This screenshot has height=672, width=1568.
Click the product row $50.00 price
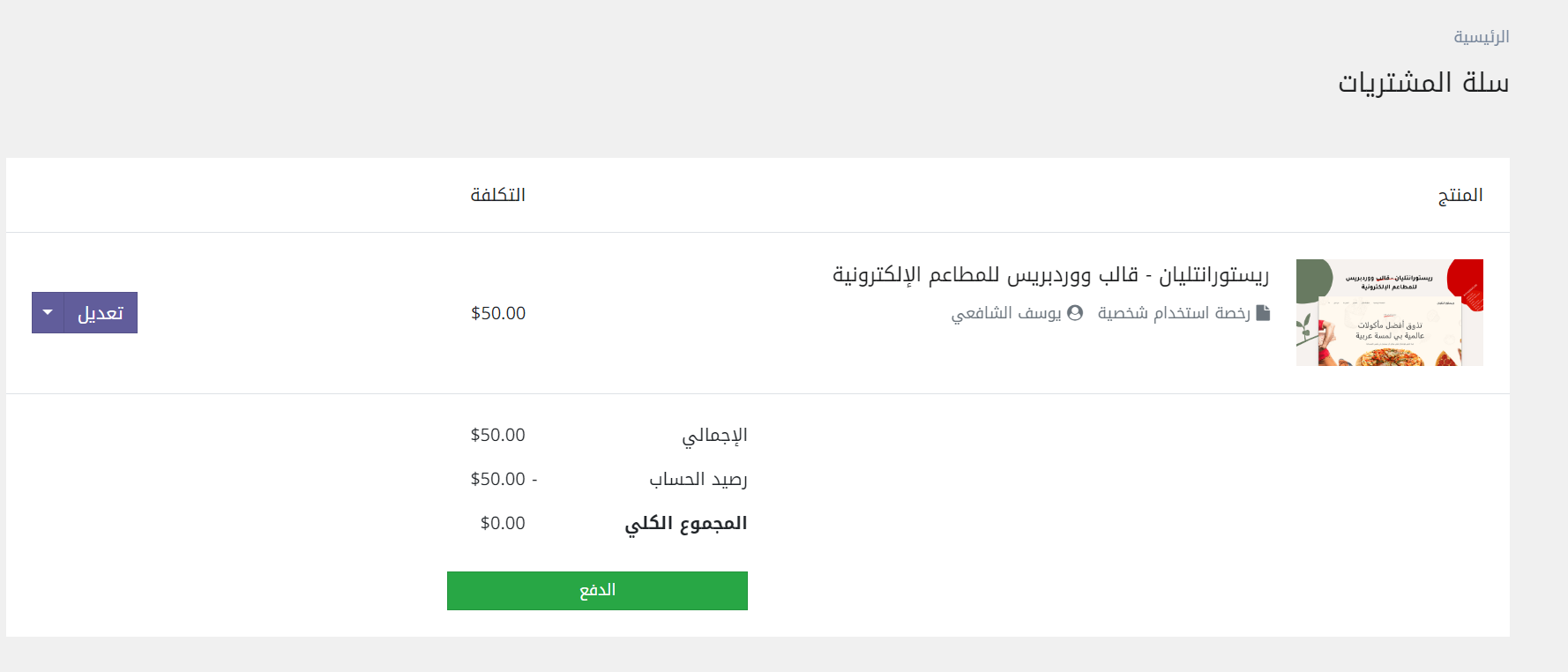pyautogui.click(x=498, y=313)
